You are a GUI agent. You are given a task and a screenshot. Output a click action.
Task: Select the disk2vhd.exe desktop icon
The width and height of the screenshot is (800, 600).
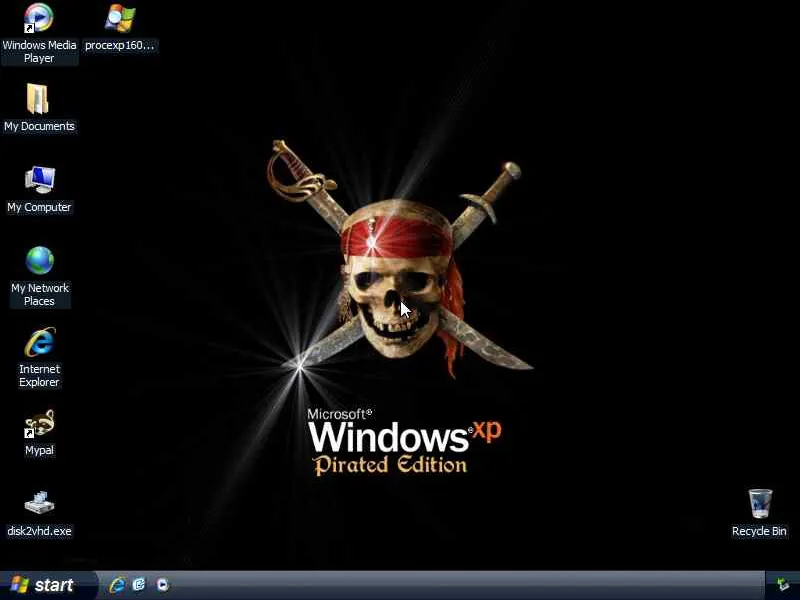tap(39, 503)
